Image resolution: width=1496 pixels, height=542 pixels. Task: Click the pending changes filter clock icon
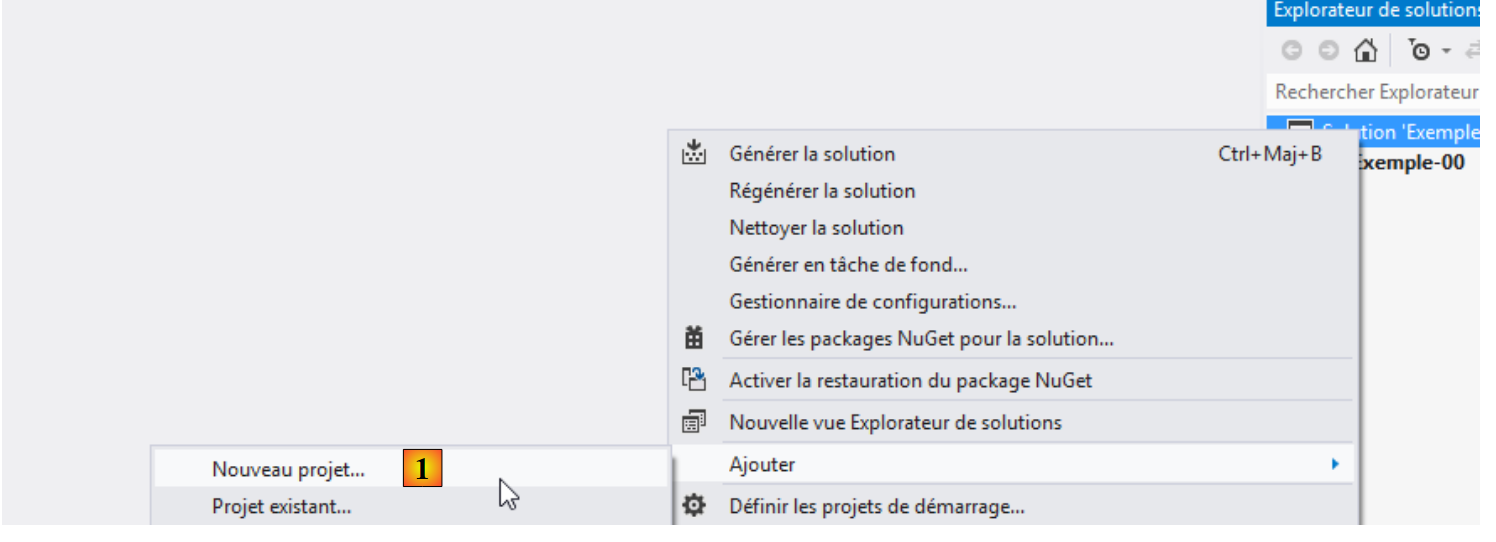pyautogui.click(x=1419, y=50)
